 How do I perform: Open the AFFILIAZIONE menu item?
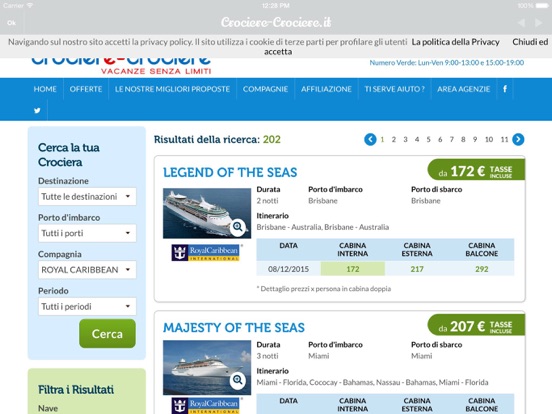coord(326,89)
